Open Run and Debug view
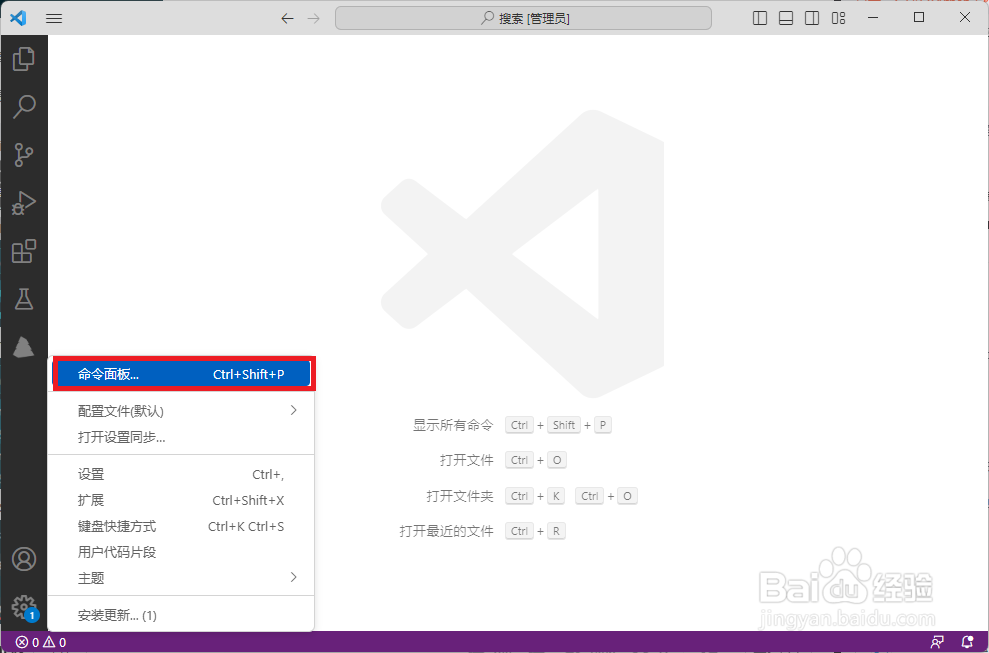Image resolution: width=989 pixels, height=653 pixels. [24, 203]
